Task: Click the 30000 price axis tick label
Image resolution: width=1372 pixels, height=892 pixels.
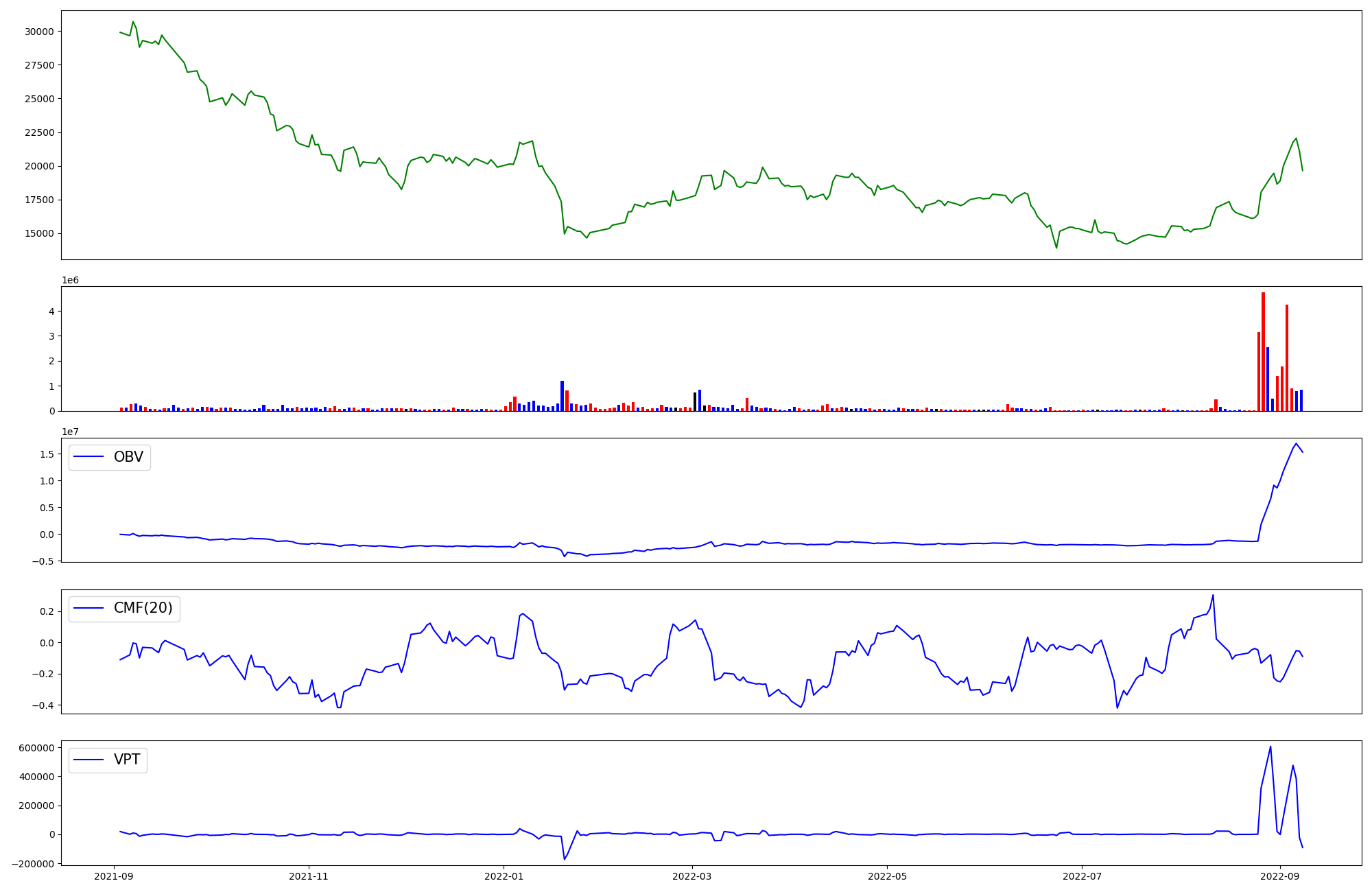Action: 39,32
